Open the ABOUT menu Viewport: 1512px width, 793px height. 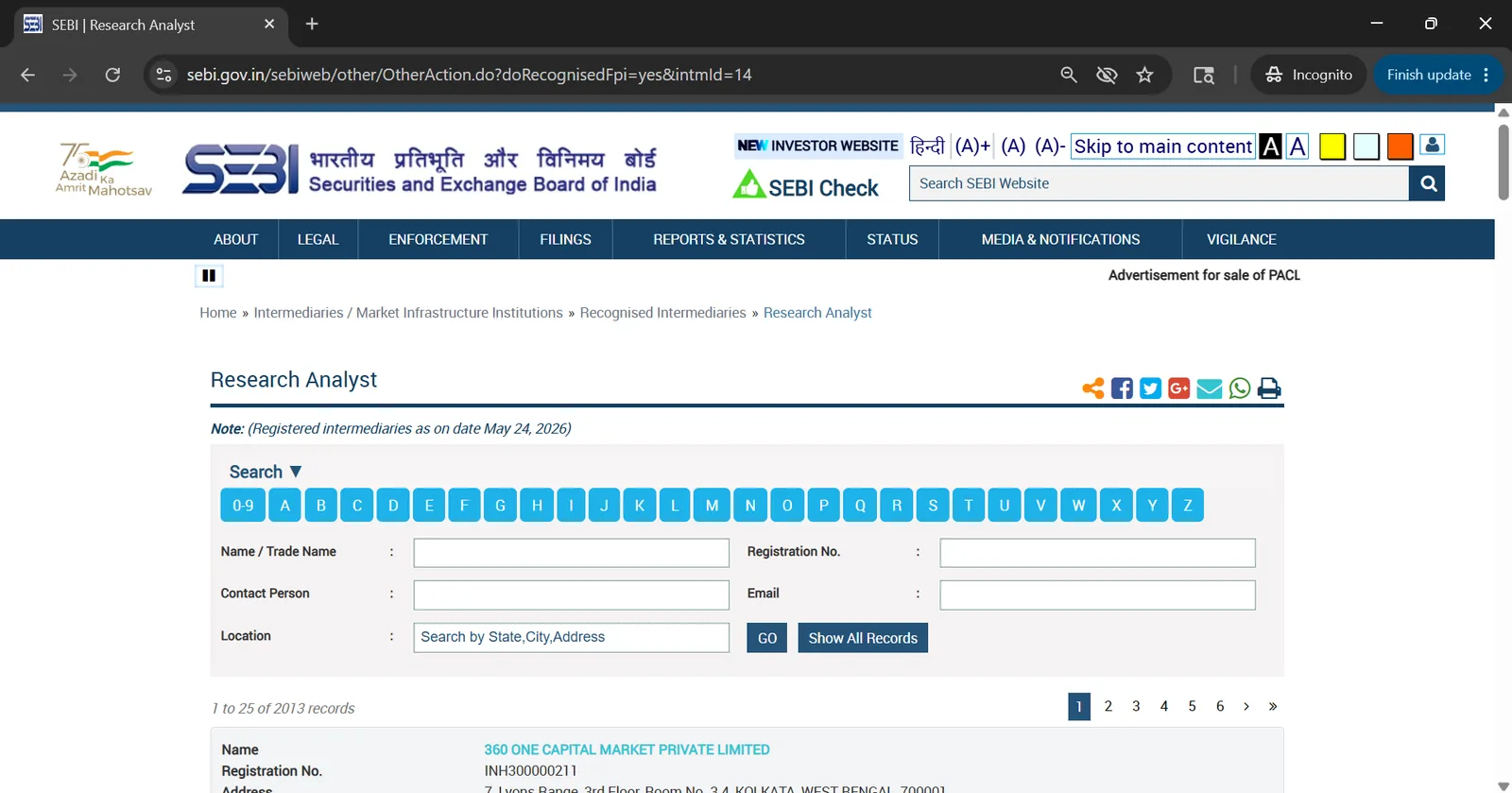236,240
